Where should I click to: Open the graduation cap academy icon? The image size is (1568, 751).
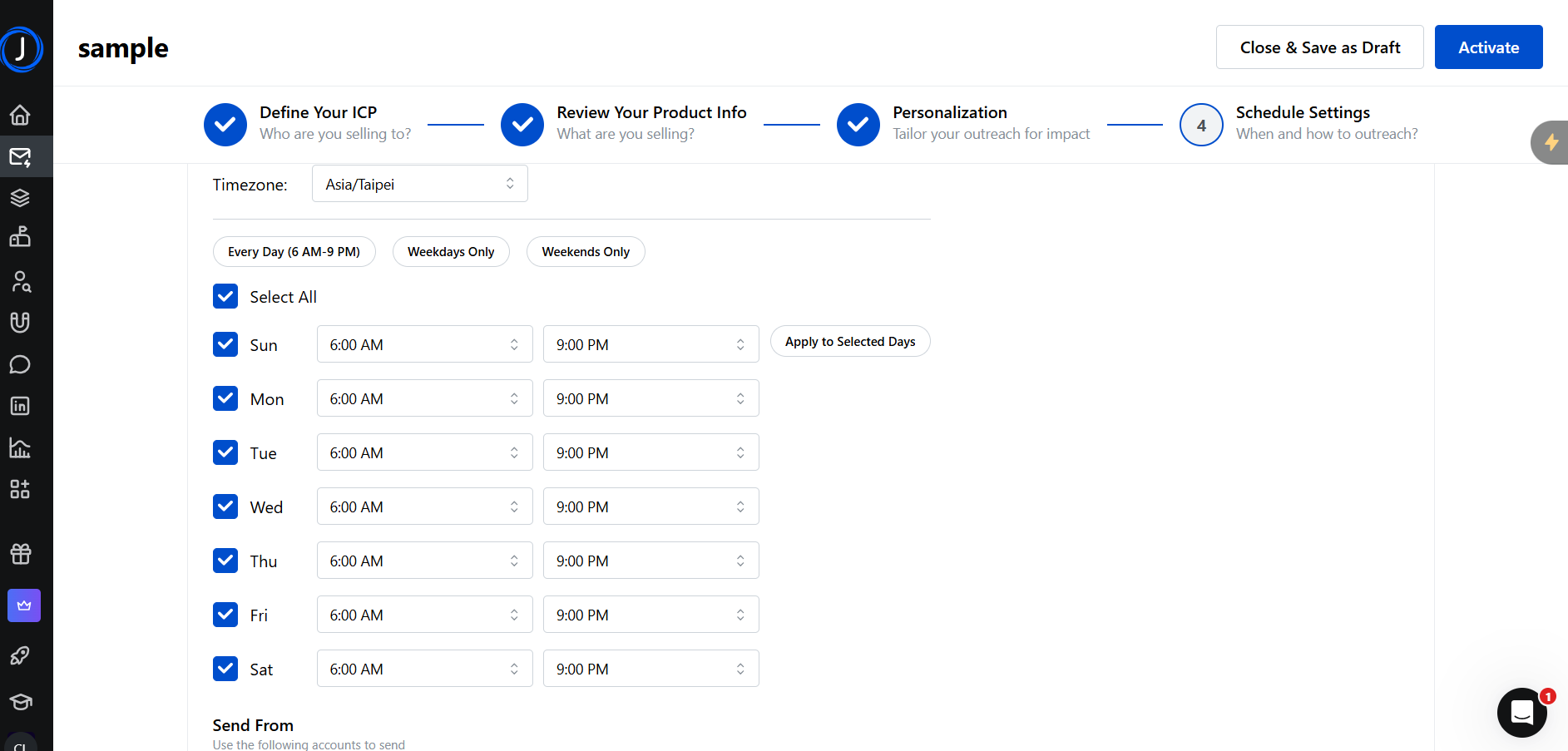pos(20,701)
